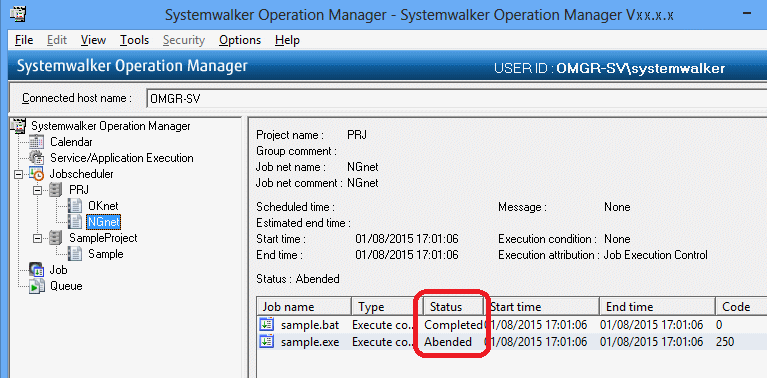Select Calendar in the tree
This screenshot has height=378, width=767.
click(71, 142)
